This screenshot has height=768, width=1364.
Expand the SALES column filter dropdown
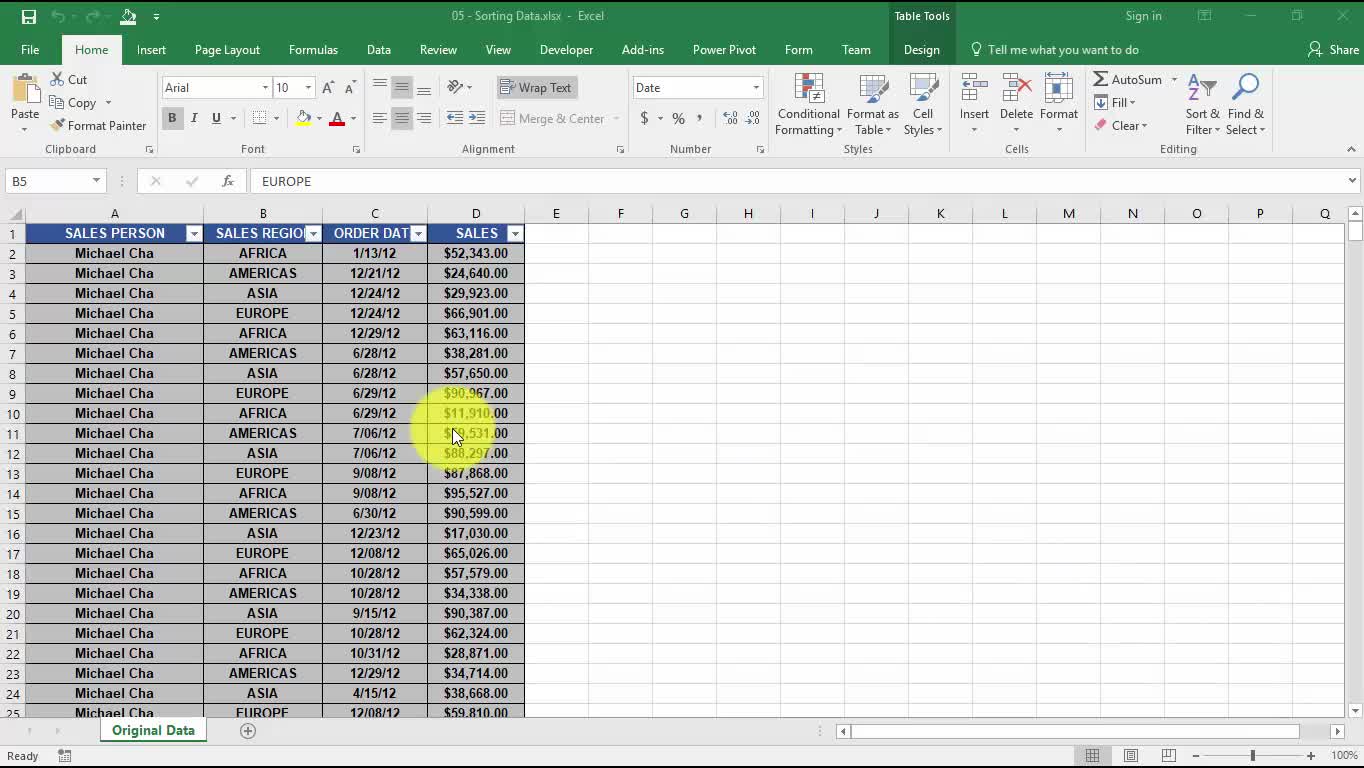pyautogui.click(x=515, y=234)
